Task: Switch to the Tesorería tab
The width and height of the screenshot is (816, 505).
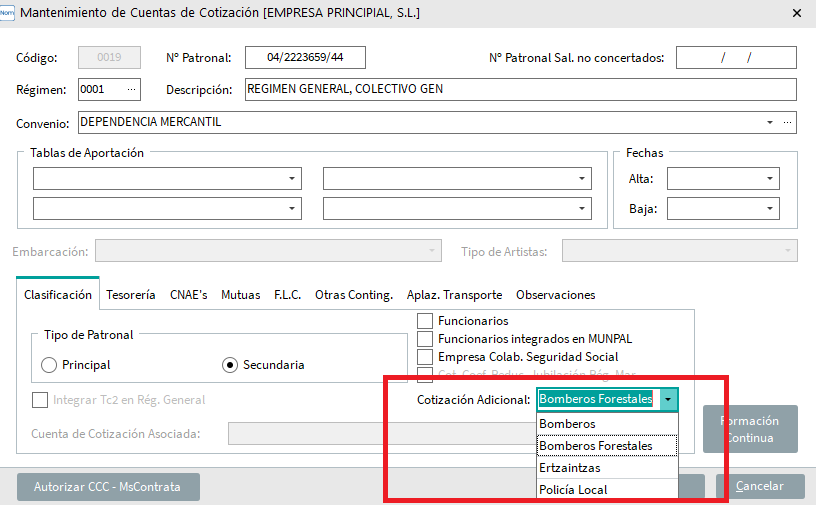Action: pos(131,295)
